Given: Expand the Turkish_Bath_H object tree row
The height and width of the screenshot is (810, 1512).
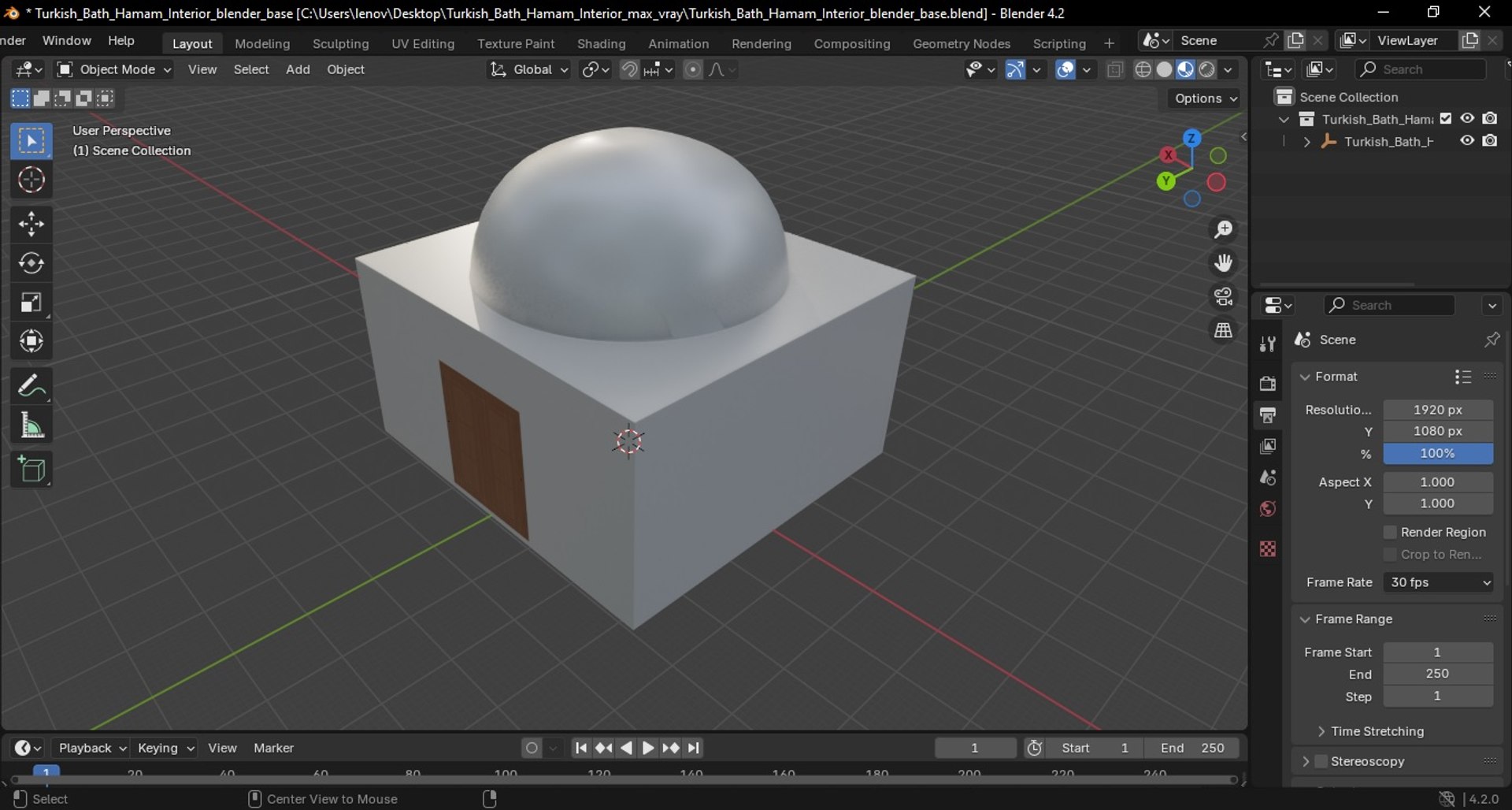Looking at the screenshot, I should (1307, 142).
